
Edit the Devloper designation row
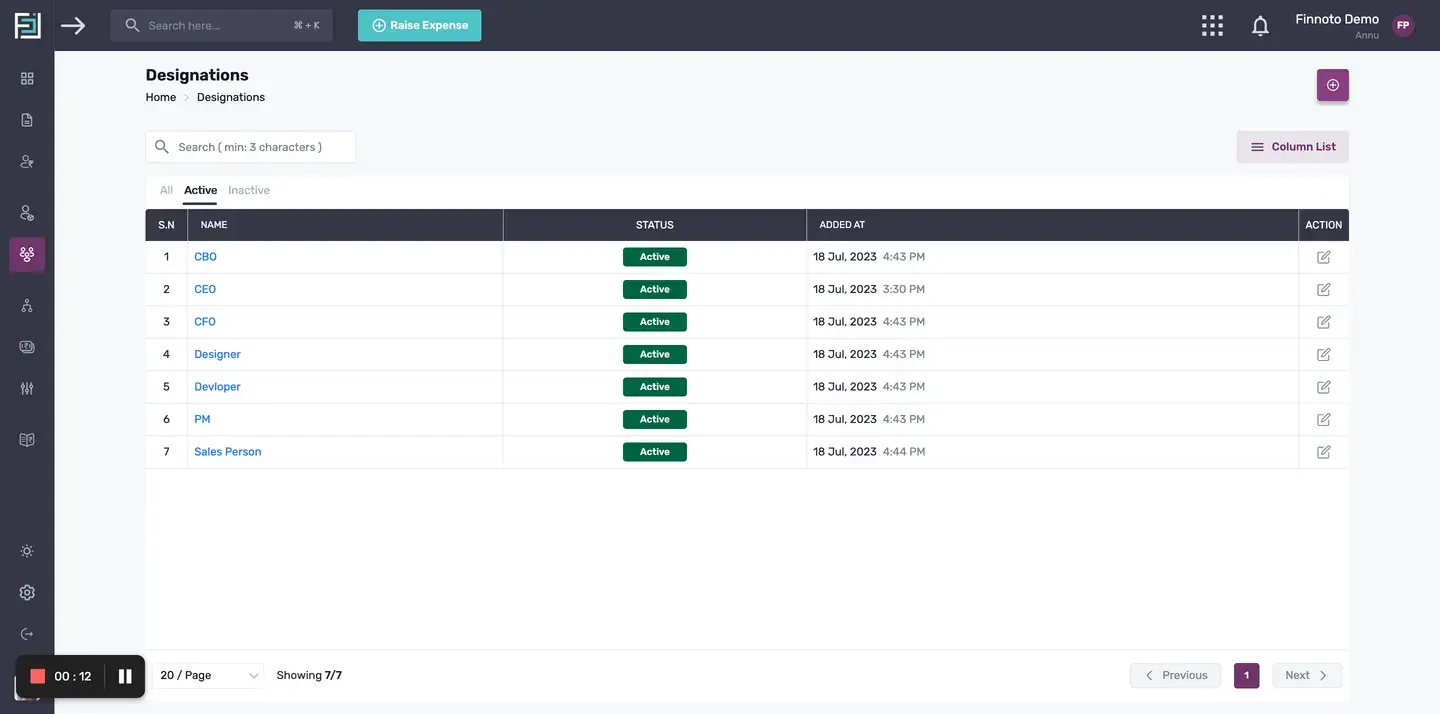[x=1324, y=387]
